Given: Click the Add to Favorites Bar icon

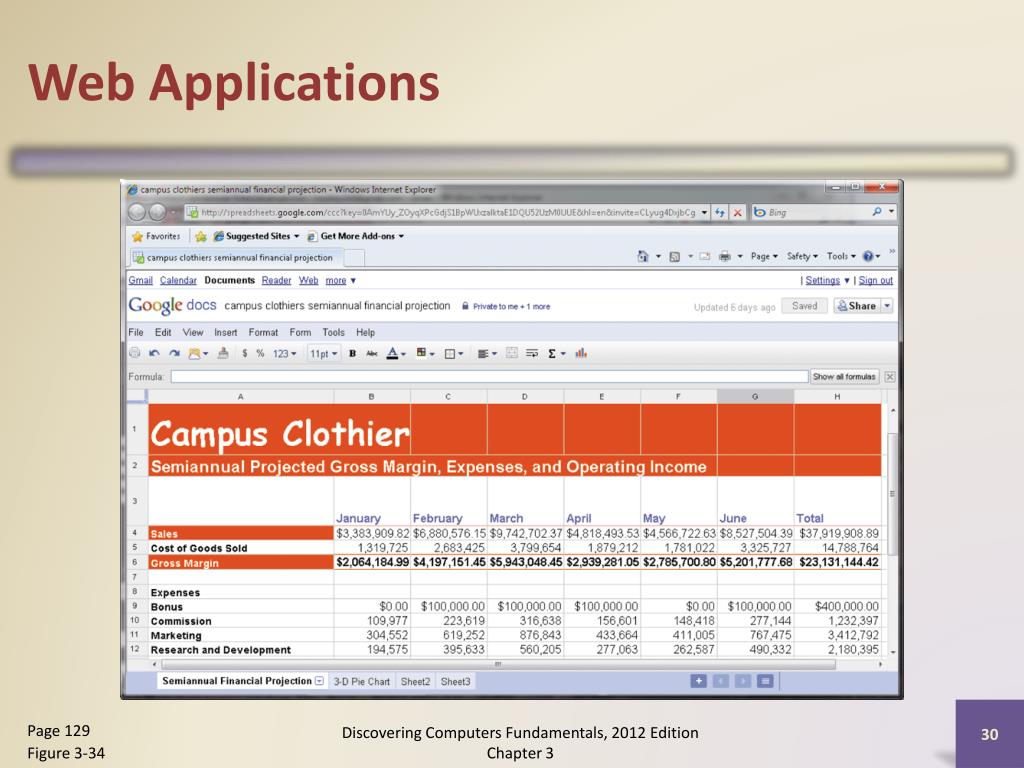Looking at the screenshot, I should point(200,236).
